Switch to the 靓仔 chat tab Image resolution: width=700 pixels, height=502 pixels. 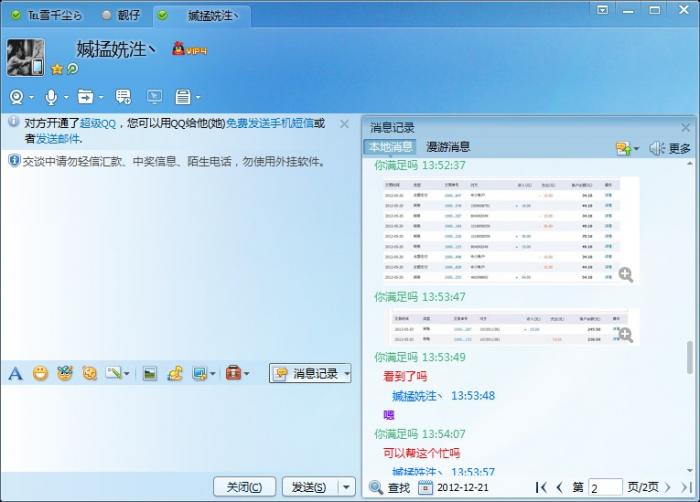click(x=121, y=16)
